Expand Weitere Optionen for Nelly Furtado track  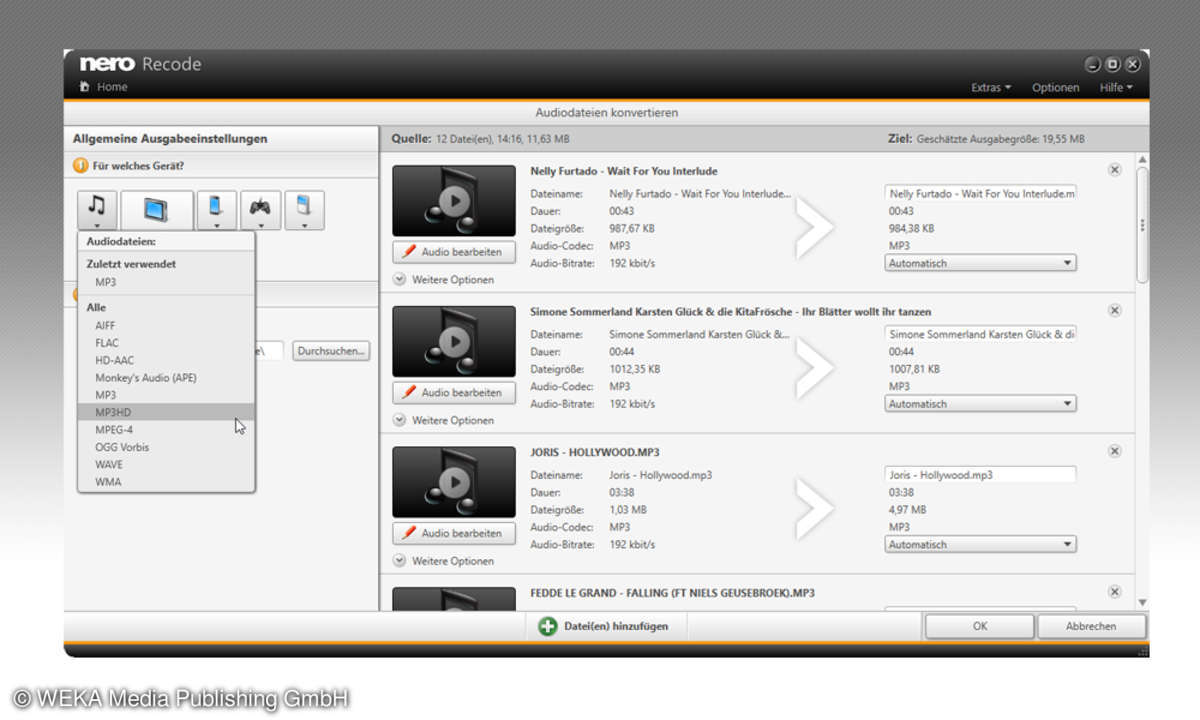(444, 280)
